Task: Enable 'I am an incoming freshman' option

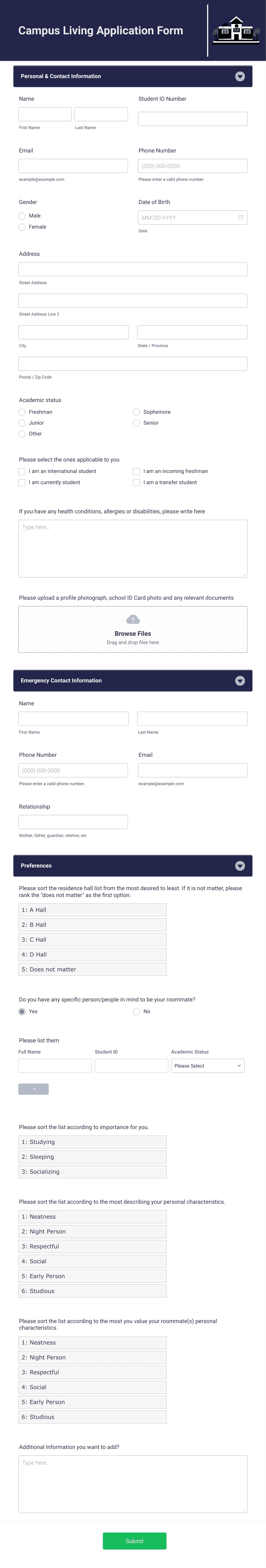Action: (x=136, y=471)
